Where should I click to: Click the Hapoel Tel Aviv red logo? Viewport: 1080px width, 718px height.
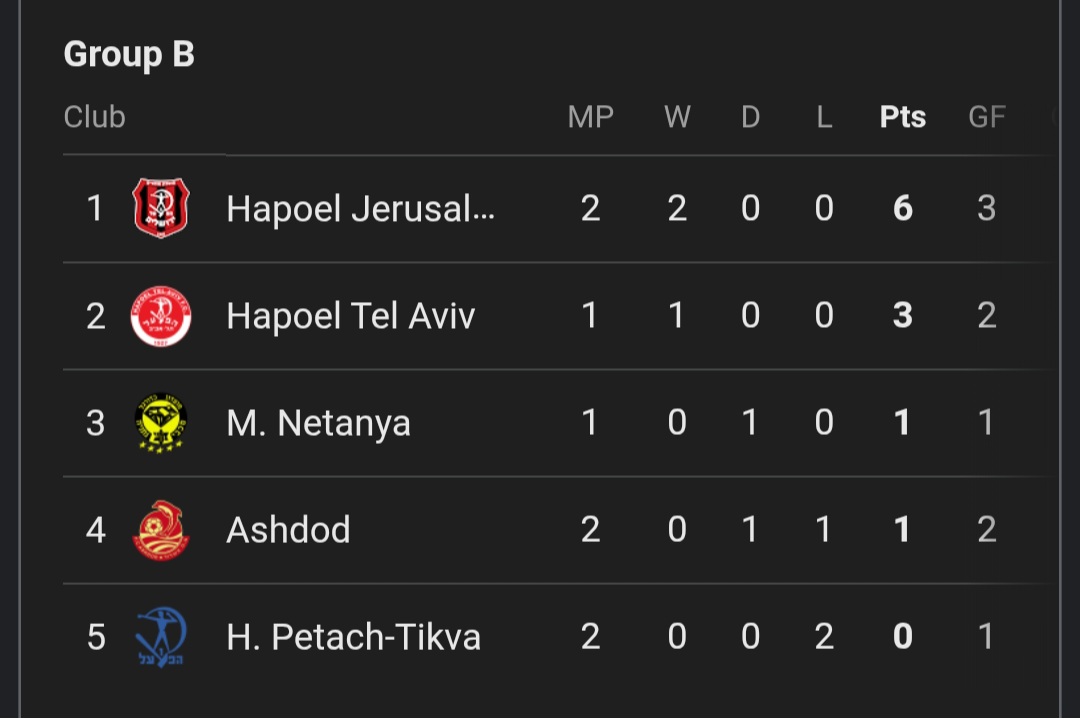(161, 316)
